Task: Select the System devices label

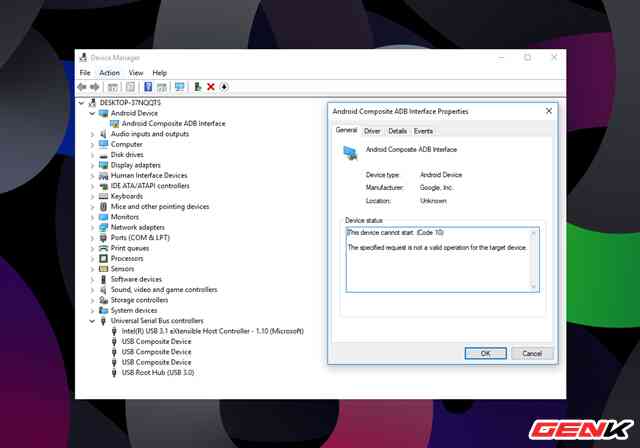Action: [134, 310]
